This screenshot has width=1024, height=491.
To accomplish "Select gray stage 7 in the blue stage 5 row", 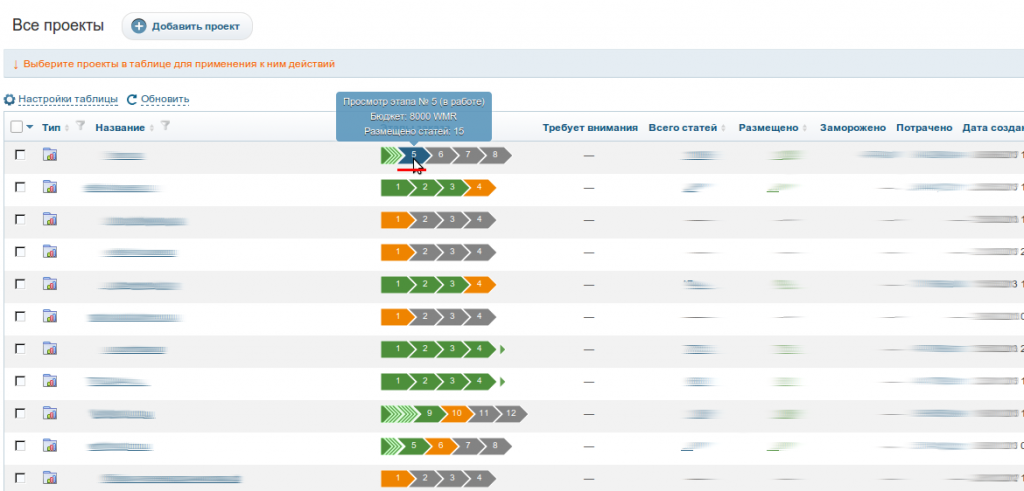I will [468, 155].
